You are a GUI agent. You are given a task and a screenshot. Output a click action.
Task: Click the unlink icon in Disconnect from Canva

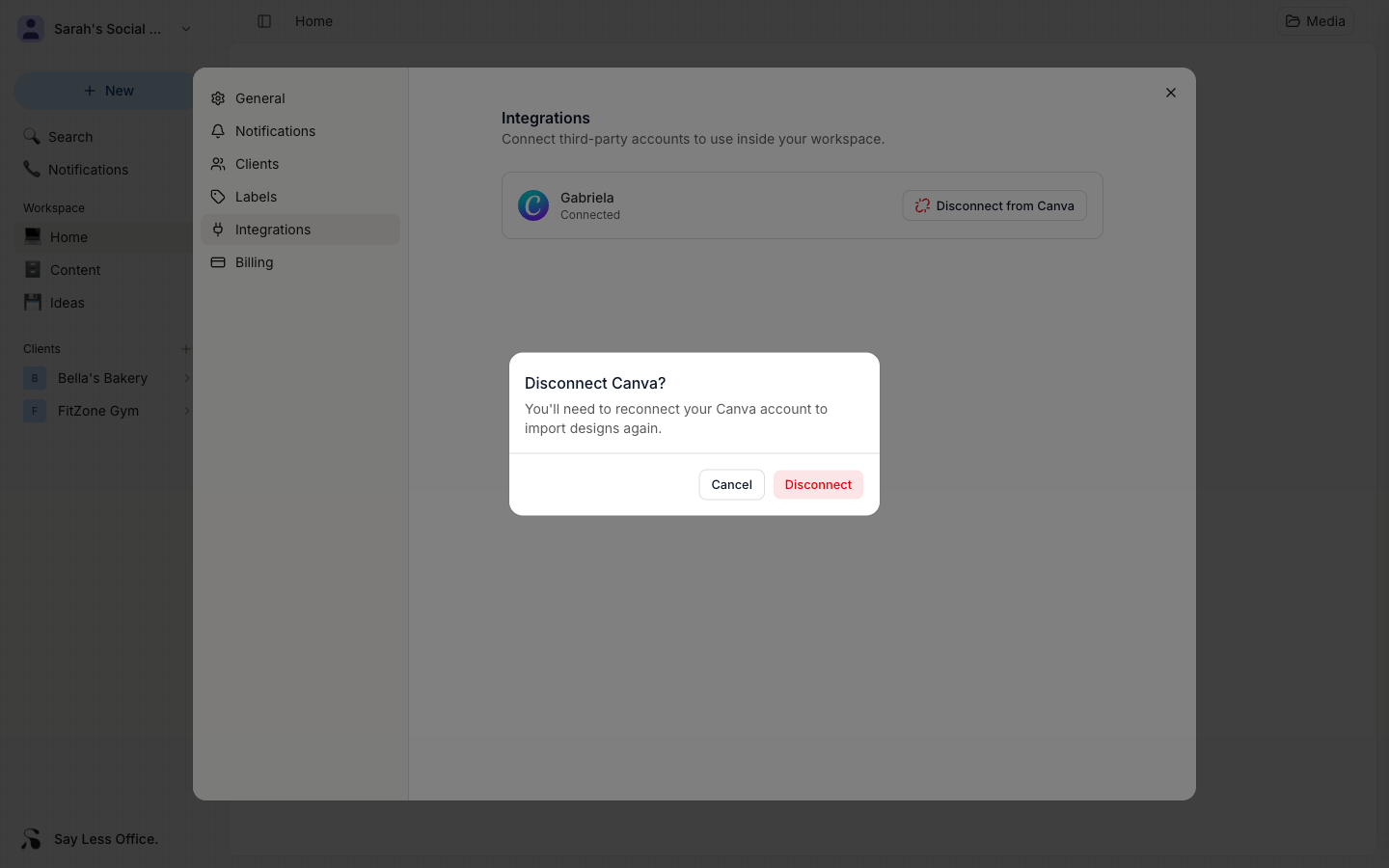pos(922,205)
